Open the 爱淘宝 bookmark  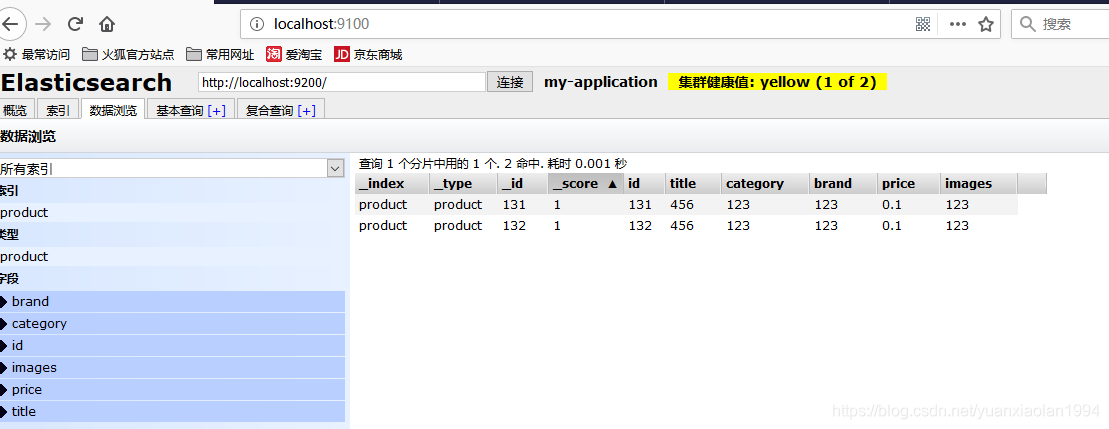click(293, 54)
